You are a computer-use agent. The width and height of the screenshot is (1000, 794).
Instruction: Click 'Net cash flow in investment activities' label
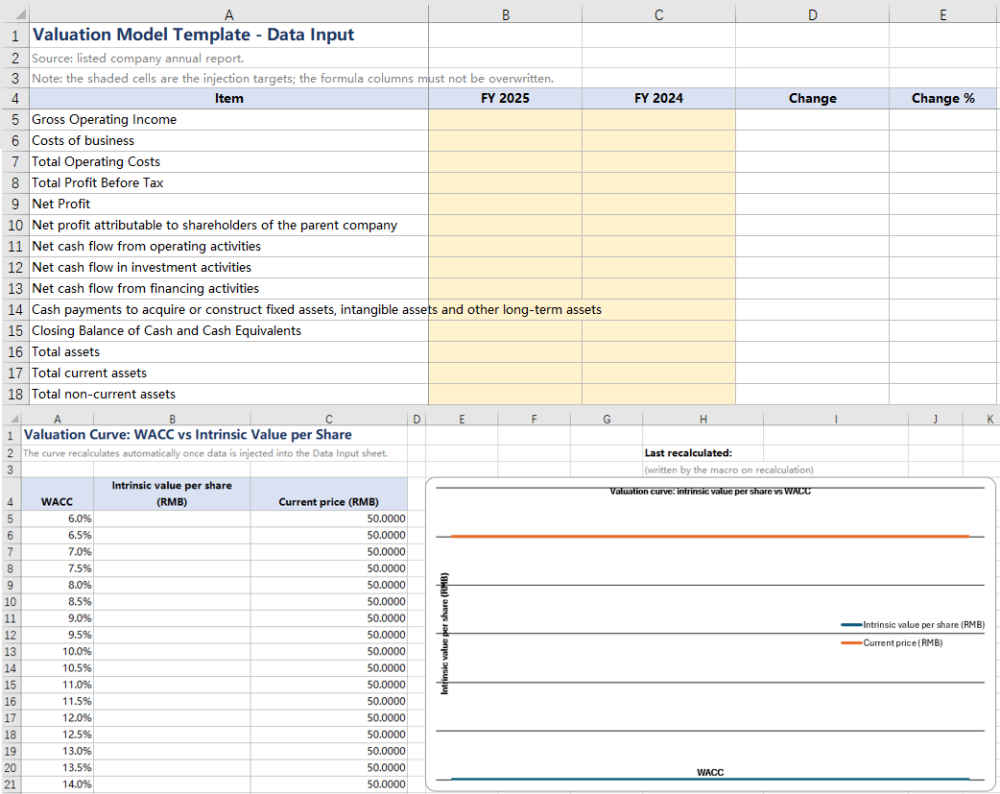click(x=228, y=267)
